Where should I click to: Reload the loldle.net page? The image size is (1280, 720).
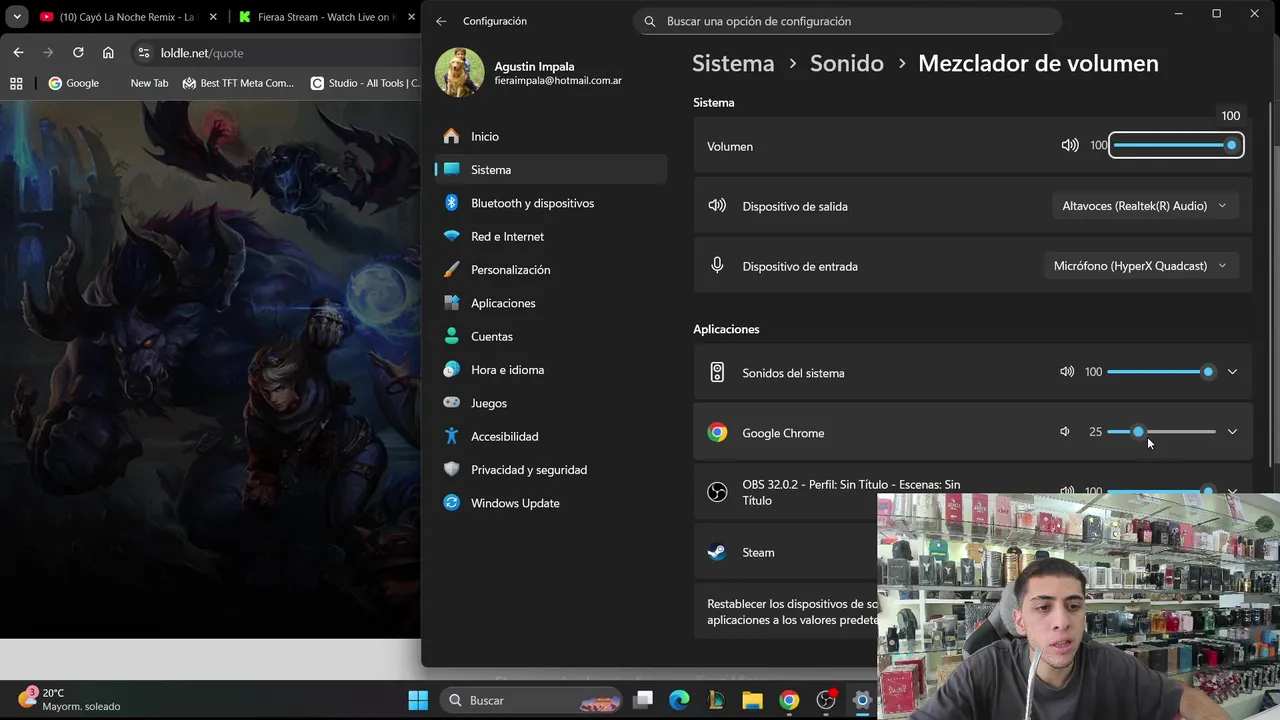tap(78, 53)
